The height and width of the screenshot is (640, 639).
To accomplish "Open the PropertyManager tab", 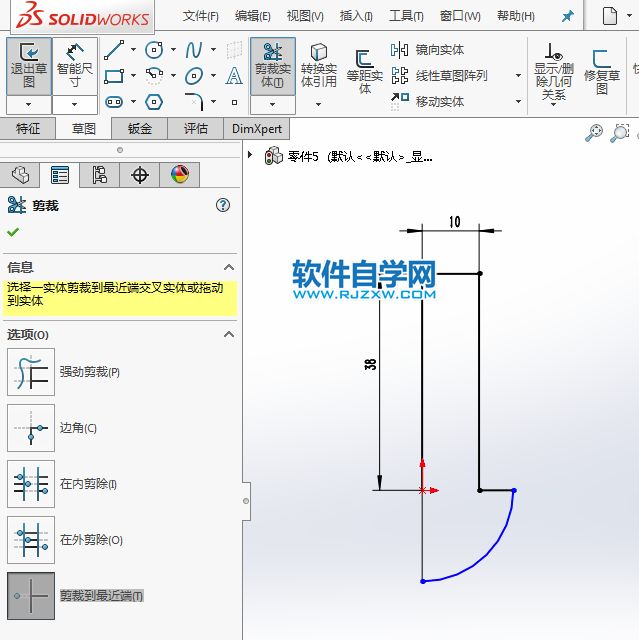I will click(x=60, y=175).
